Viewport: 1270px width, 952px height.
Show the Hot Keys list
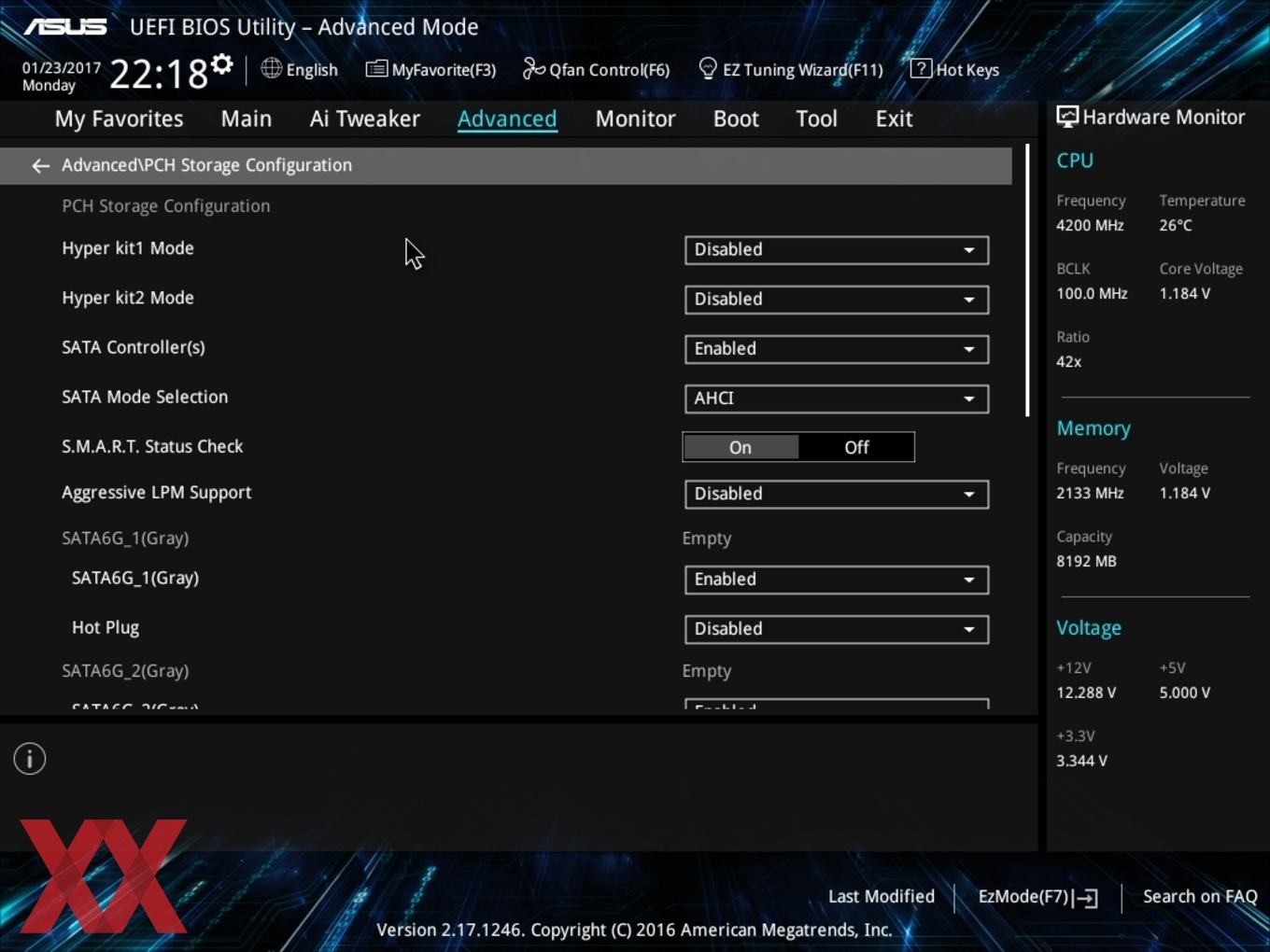pos(954,69)
